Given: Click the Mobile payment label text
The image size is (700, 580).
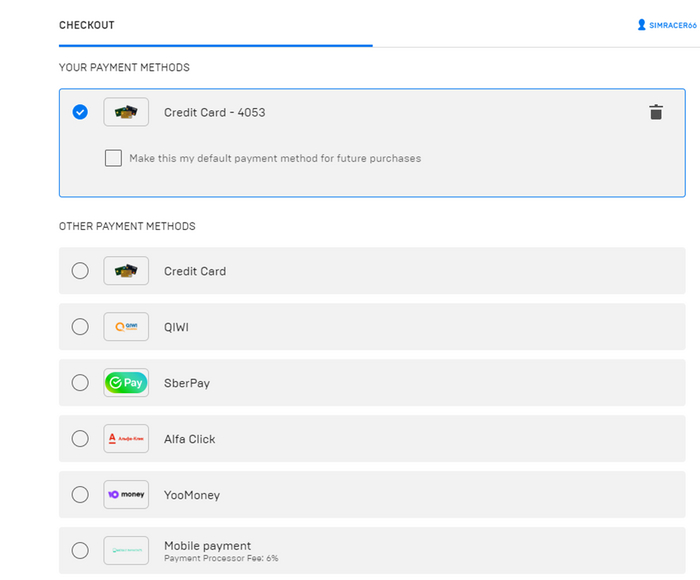Looking at the screenshot, I should pyautogui.click(x=207, y=546).
